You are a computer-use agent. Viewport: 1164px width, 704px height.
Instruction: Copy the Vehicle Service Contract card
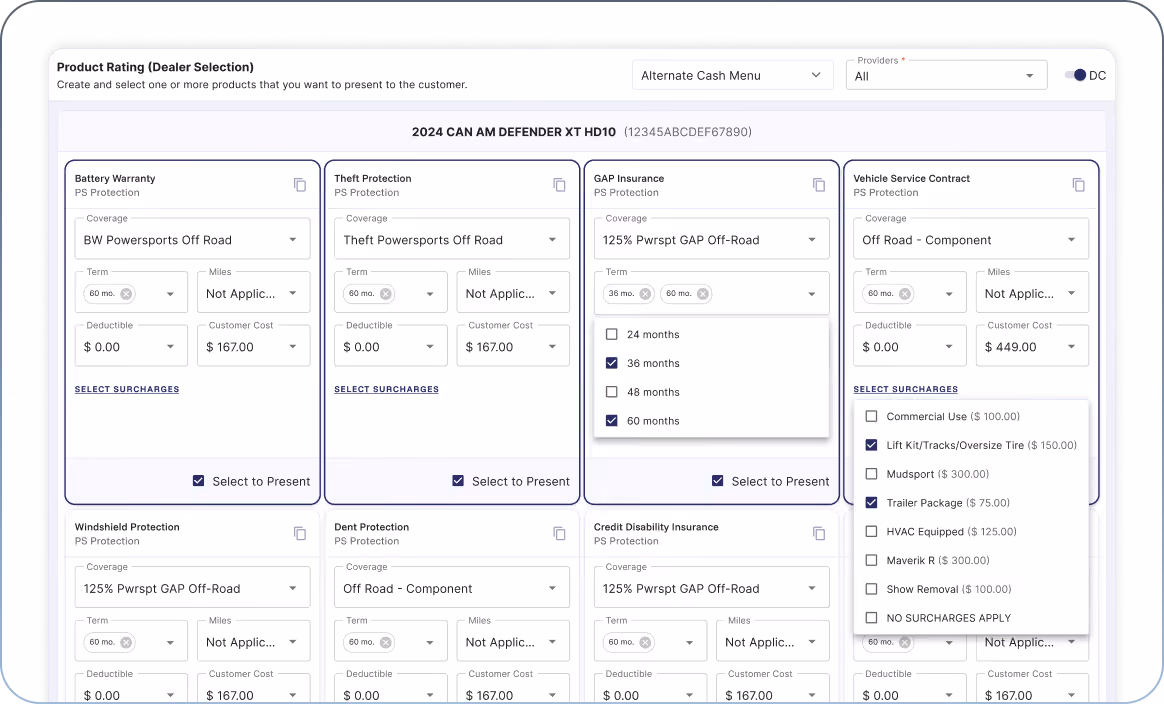click(1079, 185)
